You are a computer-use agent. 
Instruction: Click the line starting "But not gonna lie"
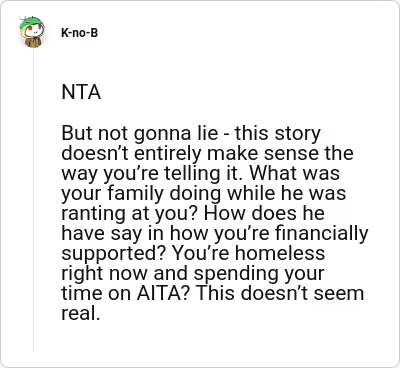point(191,133)
